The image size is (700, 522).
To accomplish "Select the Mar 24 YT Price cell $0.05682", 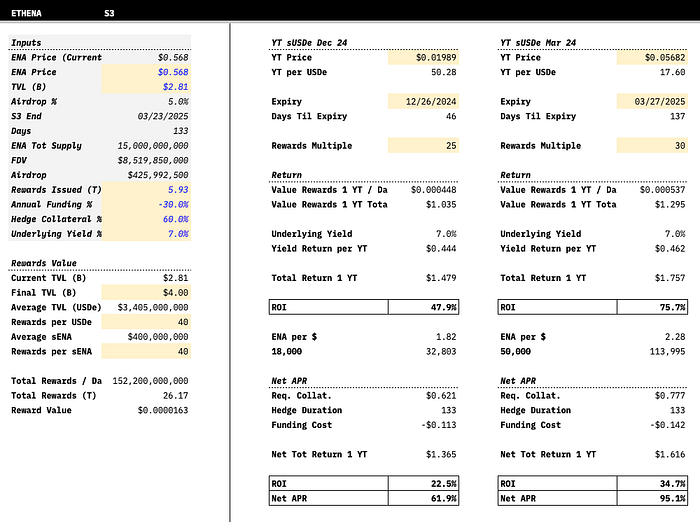I will pyautogui.click(x=652, y=57).
